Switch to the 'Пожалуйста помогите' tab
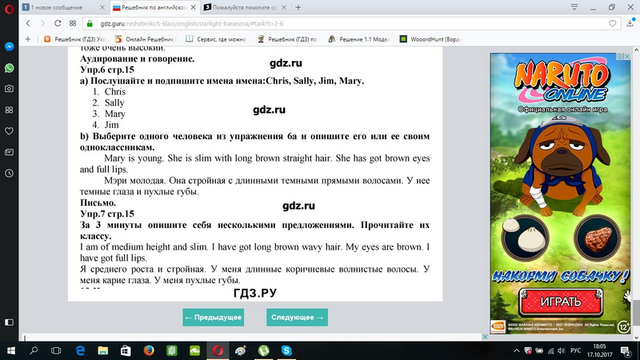The width and height of the screenshot is (640, 360). pyautogui.click(x=245, y=7)
